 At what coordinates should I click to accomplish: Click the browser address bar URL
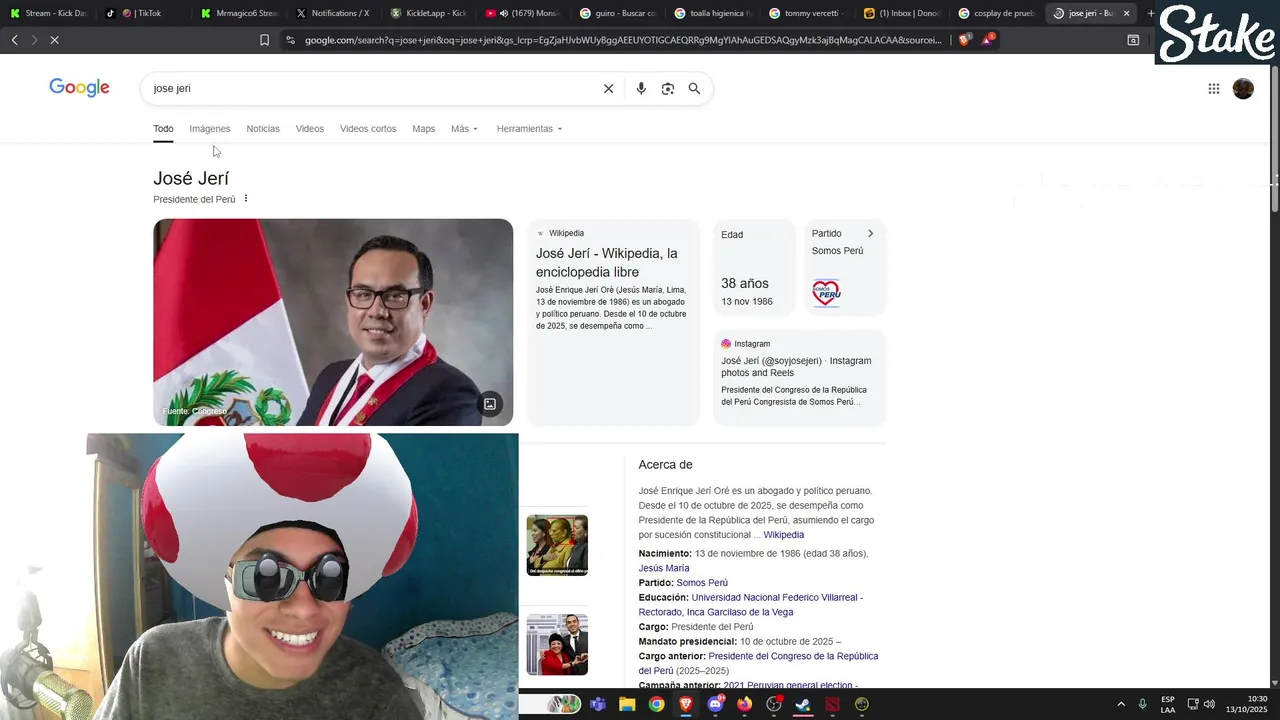[x=622, y=40]
